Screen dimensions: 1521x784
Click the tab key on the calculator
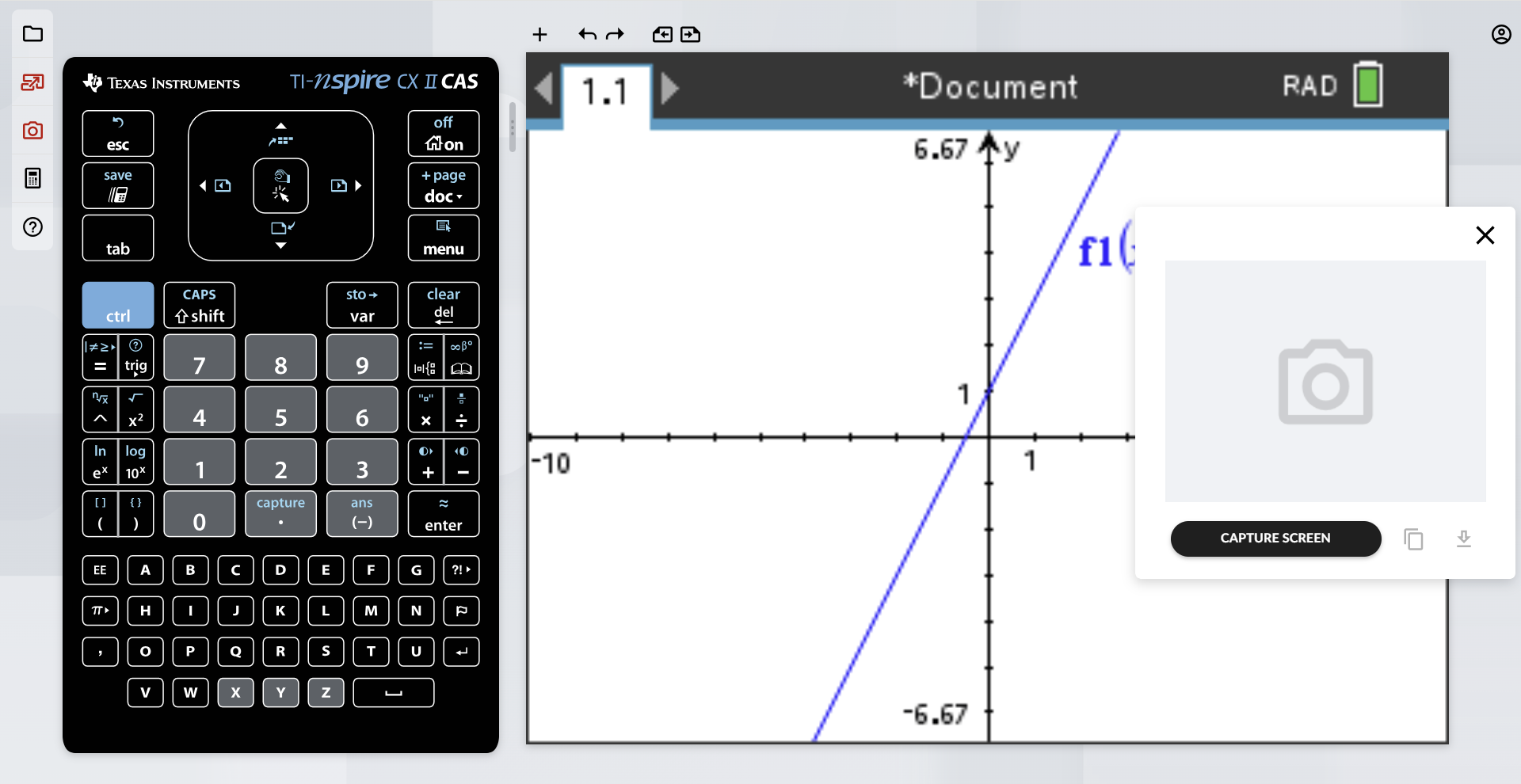pyautogui.click(x=118, y=238)
